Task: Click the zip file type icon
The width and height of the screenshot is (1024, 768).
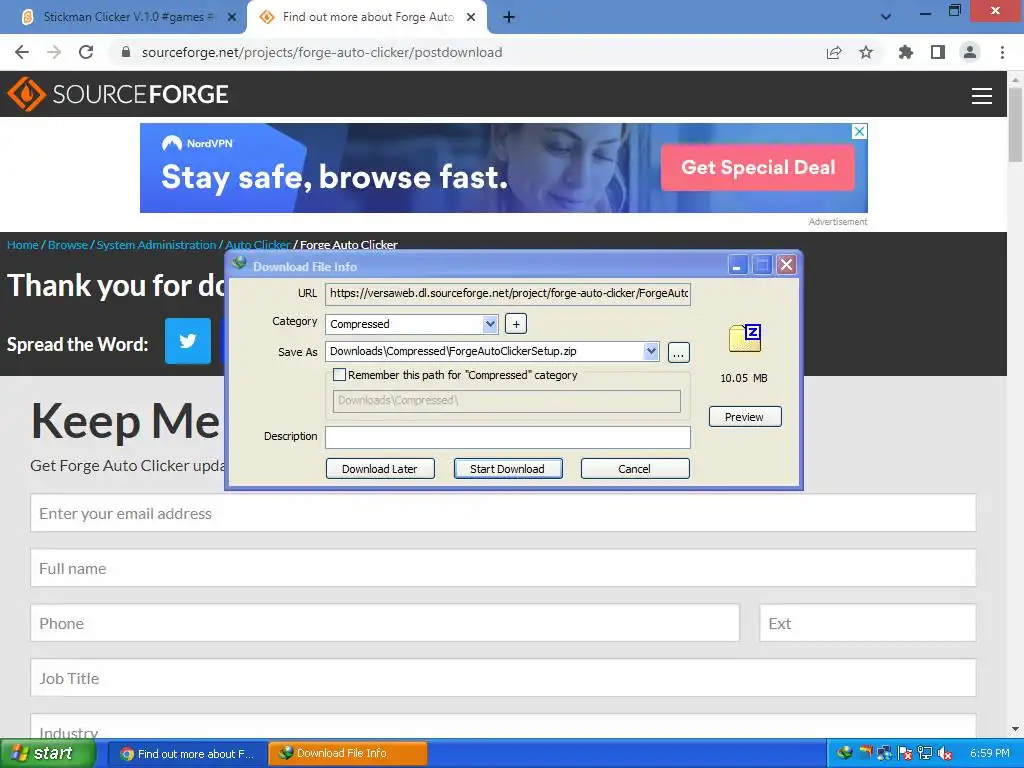Action: point(745,338)
